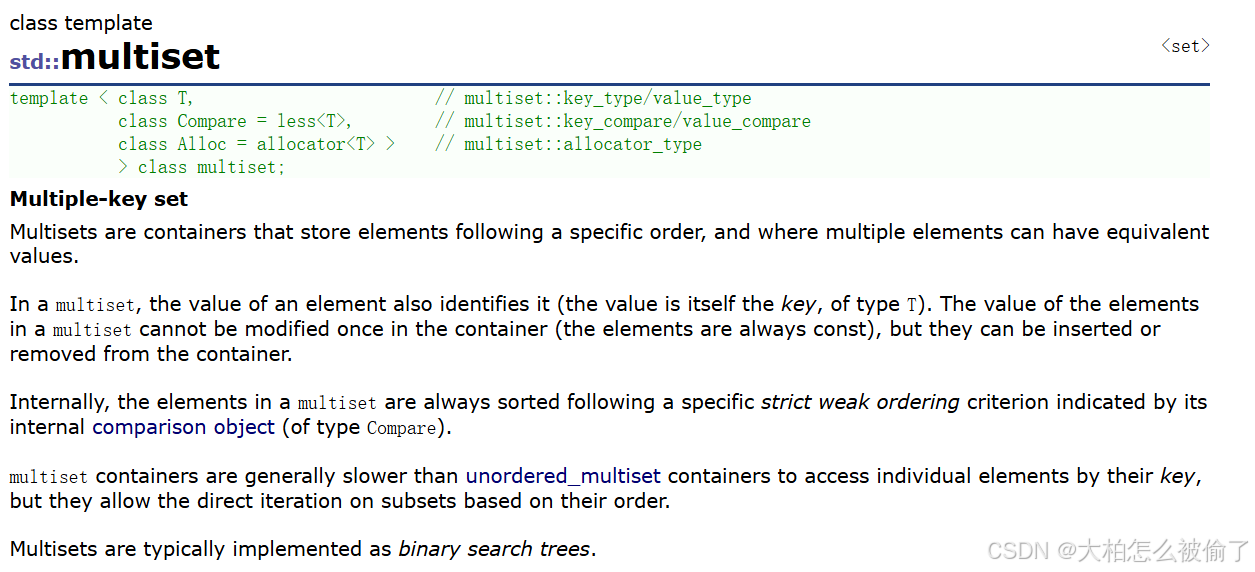1255x572 pixels.
Task: Click the italic "strict weak ordering" phrase
Action: [860, 402]
